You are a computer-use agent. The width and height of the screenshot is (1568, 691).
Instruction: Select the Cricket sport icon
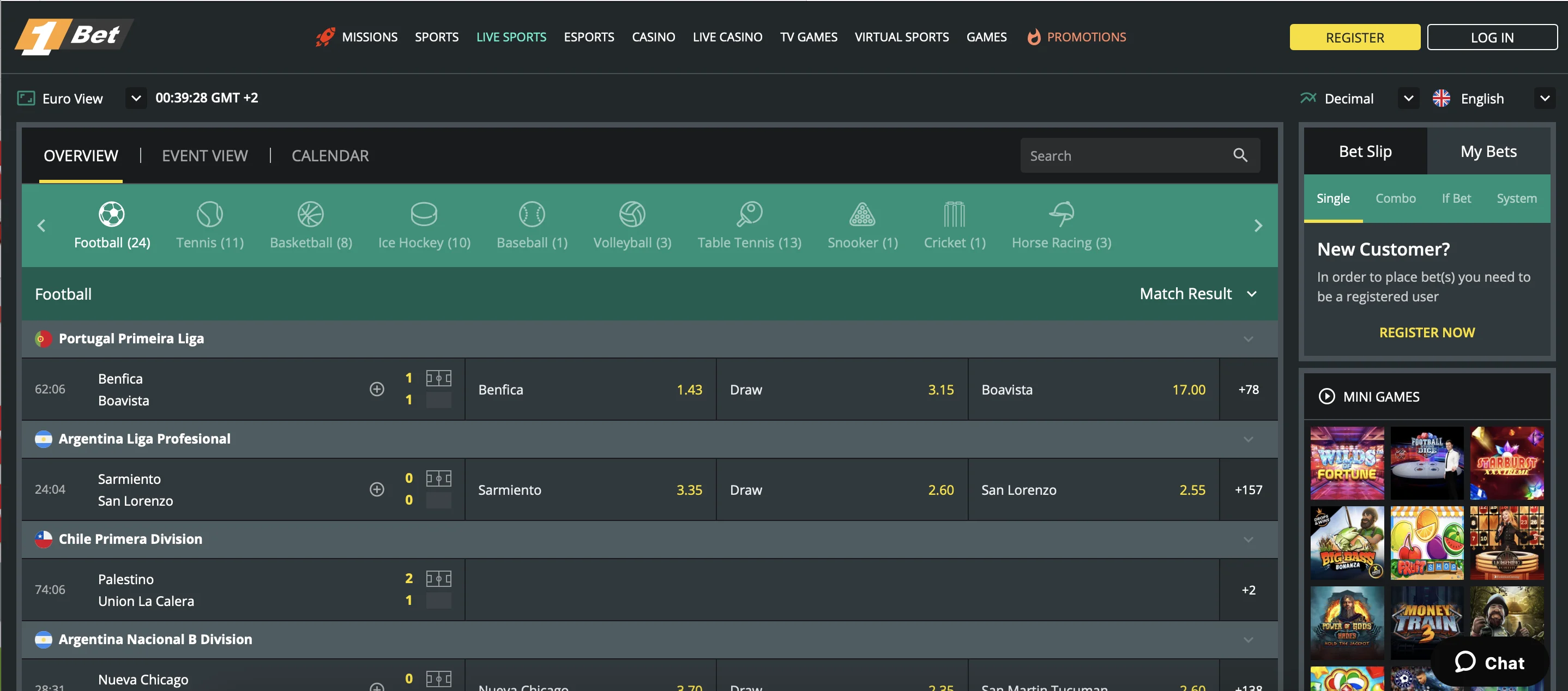point(955,214)
